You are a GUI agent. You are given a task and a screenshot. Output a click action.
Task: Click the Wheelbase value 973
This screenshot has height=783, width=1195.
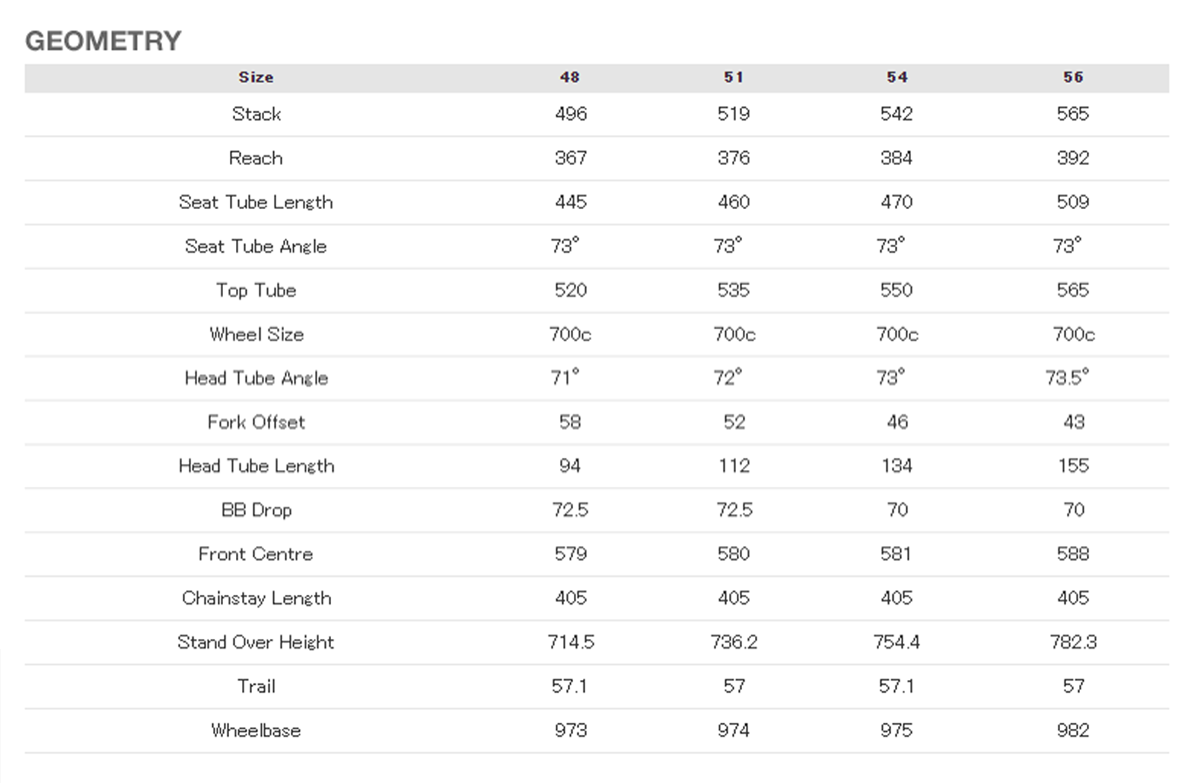click(x=571, y=730)
